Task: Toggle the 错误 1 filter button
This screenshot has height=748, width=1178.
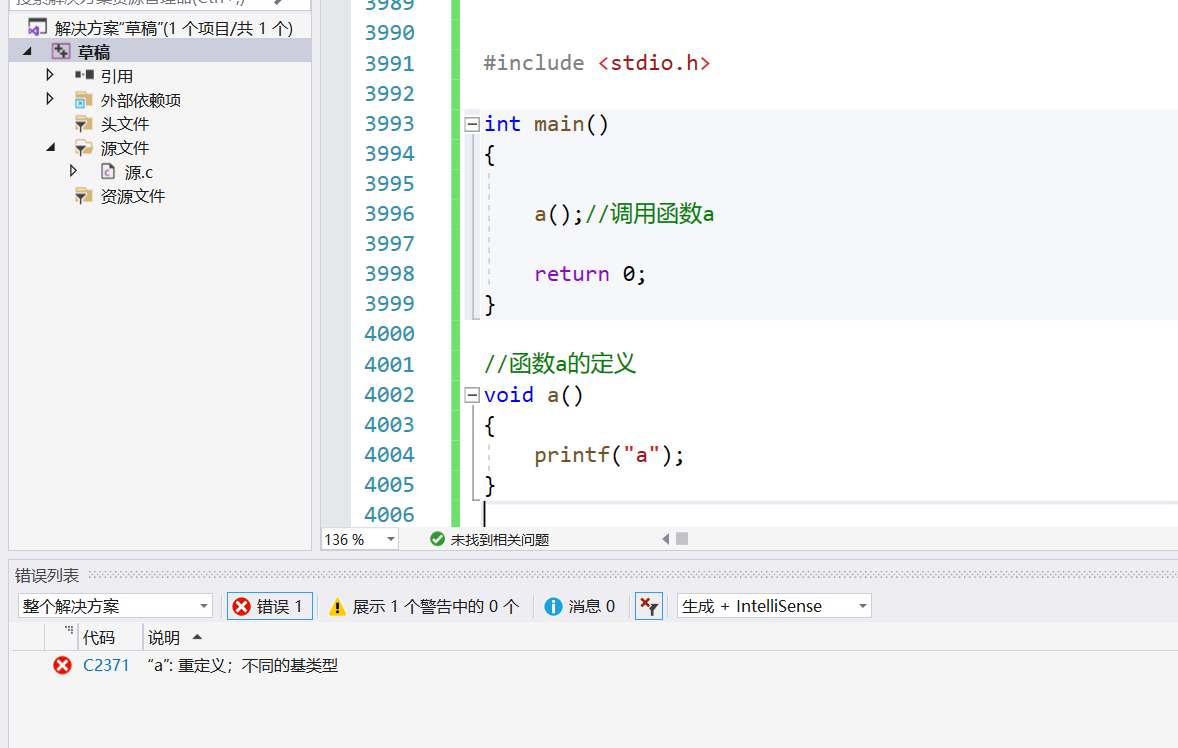Action: click(x=270, y=606)
